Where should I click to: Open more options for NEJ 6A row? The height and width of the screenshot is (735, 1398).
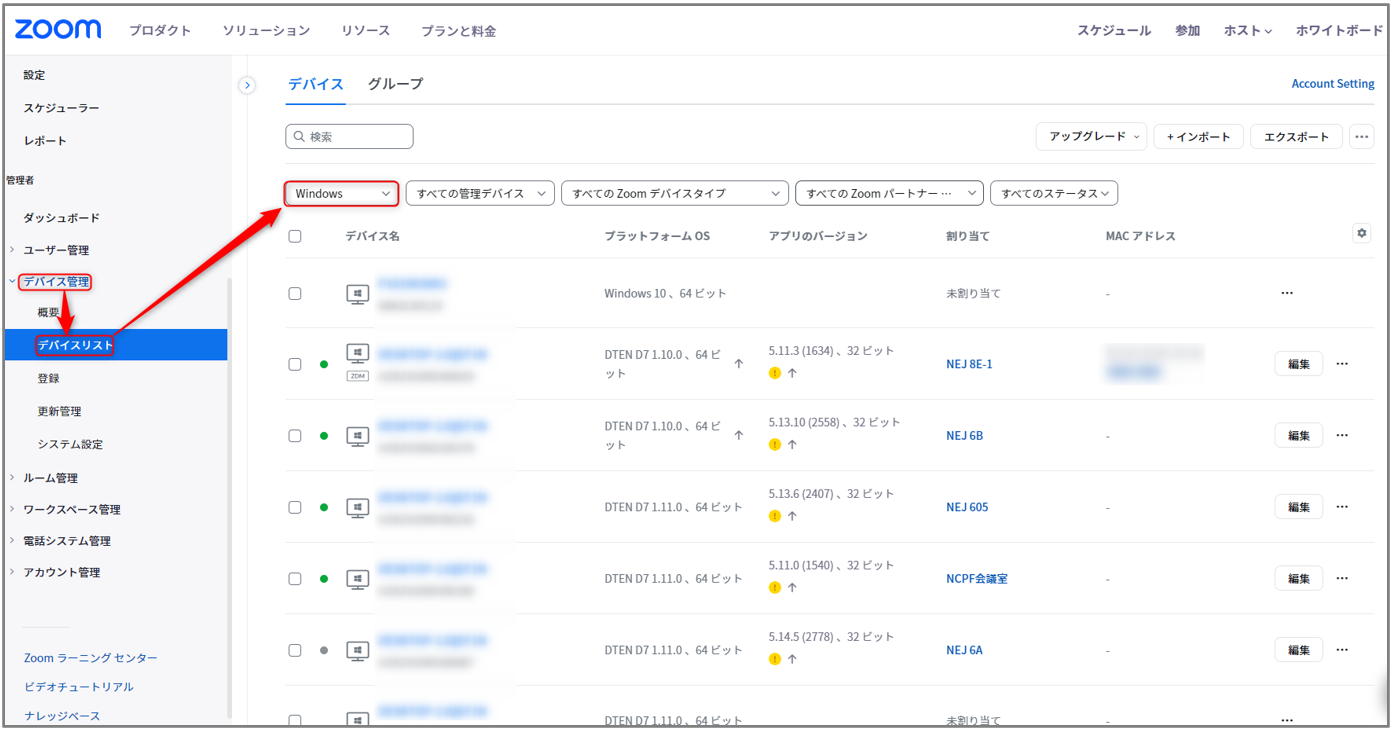[x=1342, y=650]
